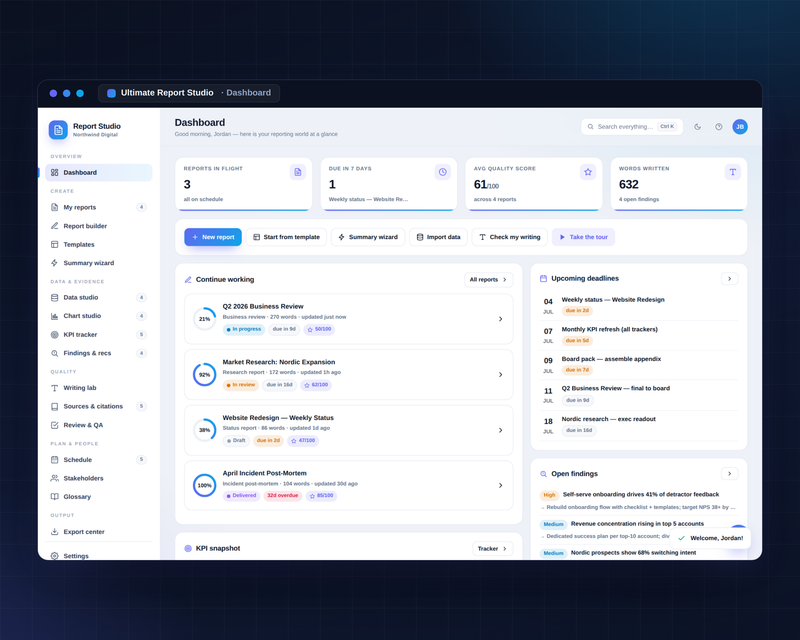The image size is (800, 640).
Task: Go to Dashboard in the sidebar
Action: click(x=98, y=173)
